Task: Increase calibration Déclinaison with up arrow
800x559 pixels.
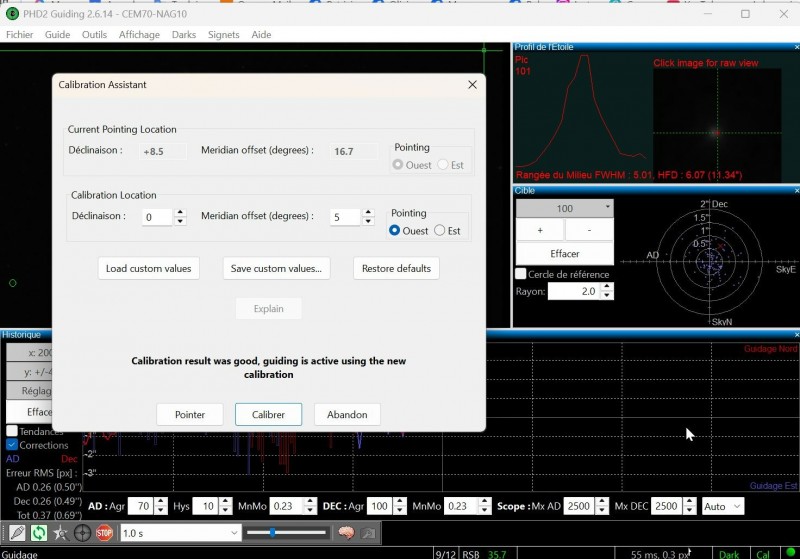Action: [x=180, y=212]
